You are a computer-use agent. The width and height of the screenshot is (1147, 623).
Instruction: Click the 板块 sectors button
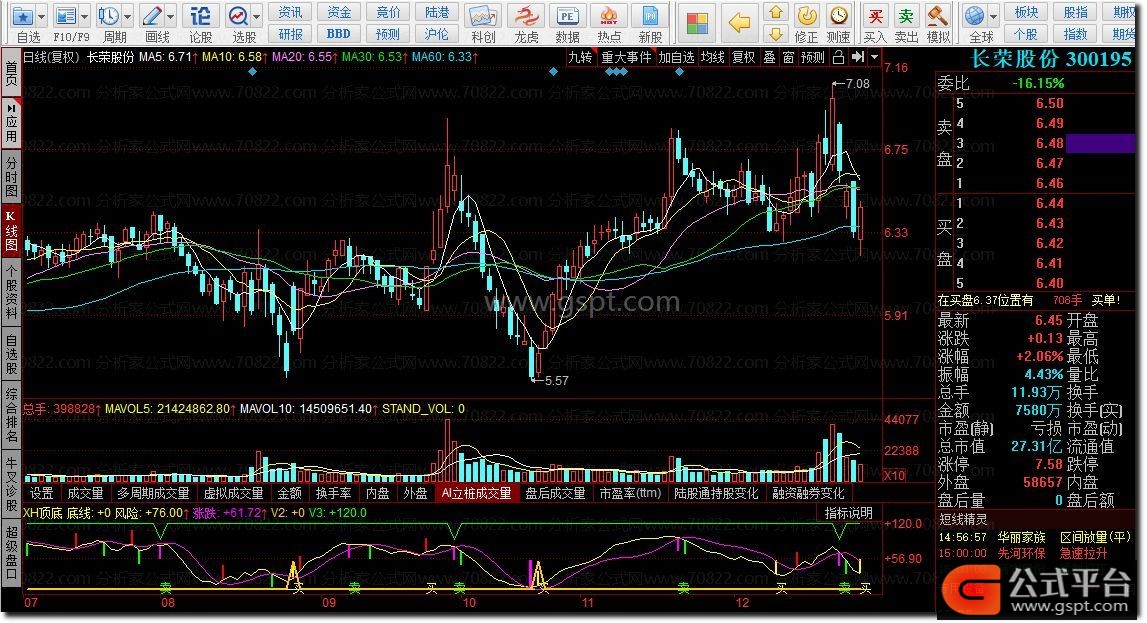1026,12
